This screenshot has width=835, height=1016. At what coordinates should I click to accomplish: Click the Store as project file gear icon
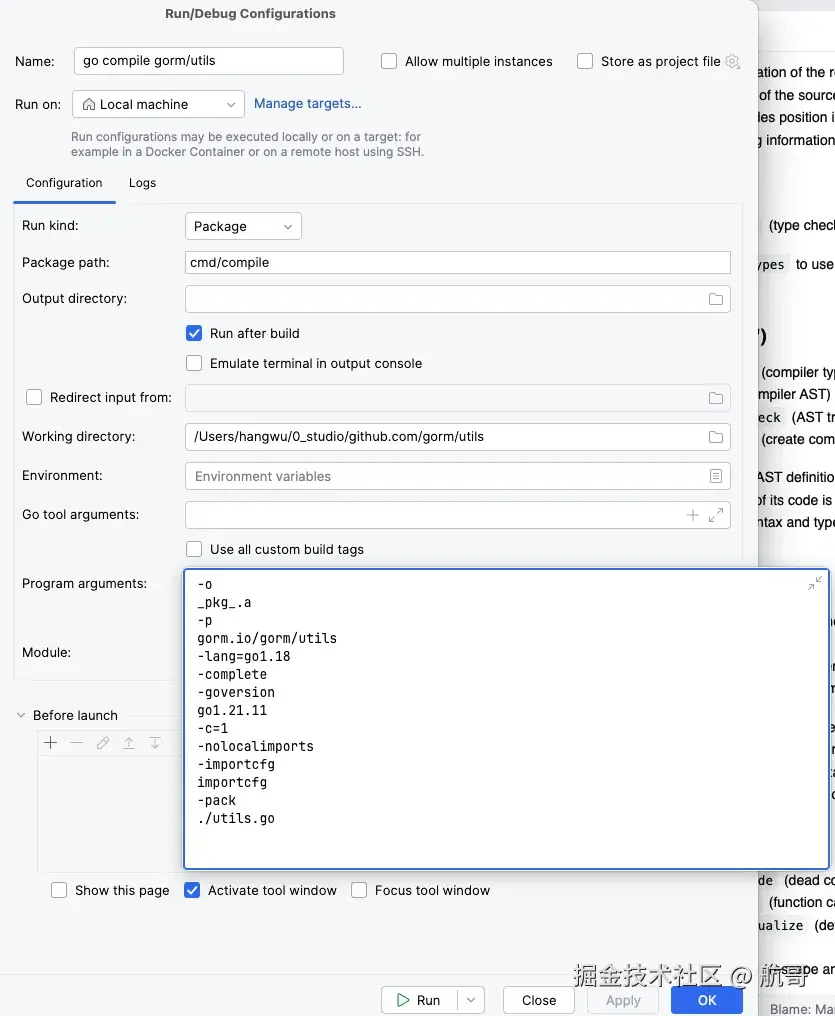pos(732,62)
